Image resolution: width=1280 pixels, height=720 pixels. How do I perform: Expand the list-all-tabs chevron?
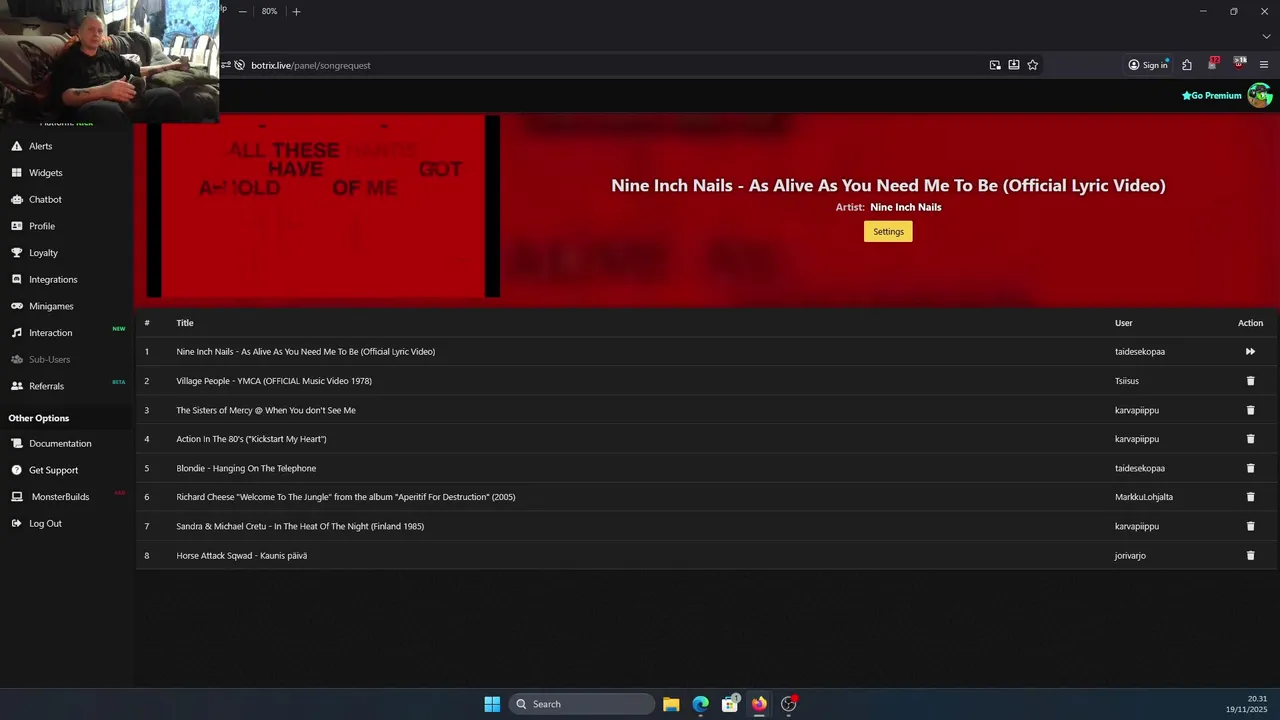pyautogui.click(x=1266, y=37)
